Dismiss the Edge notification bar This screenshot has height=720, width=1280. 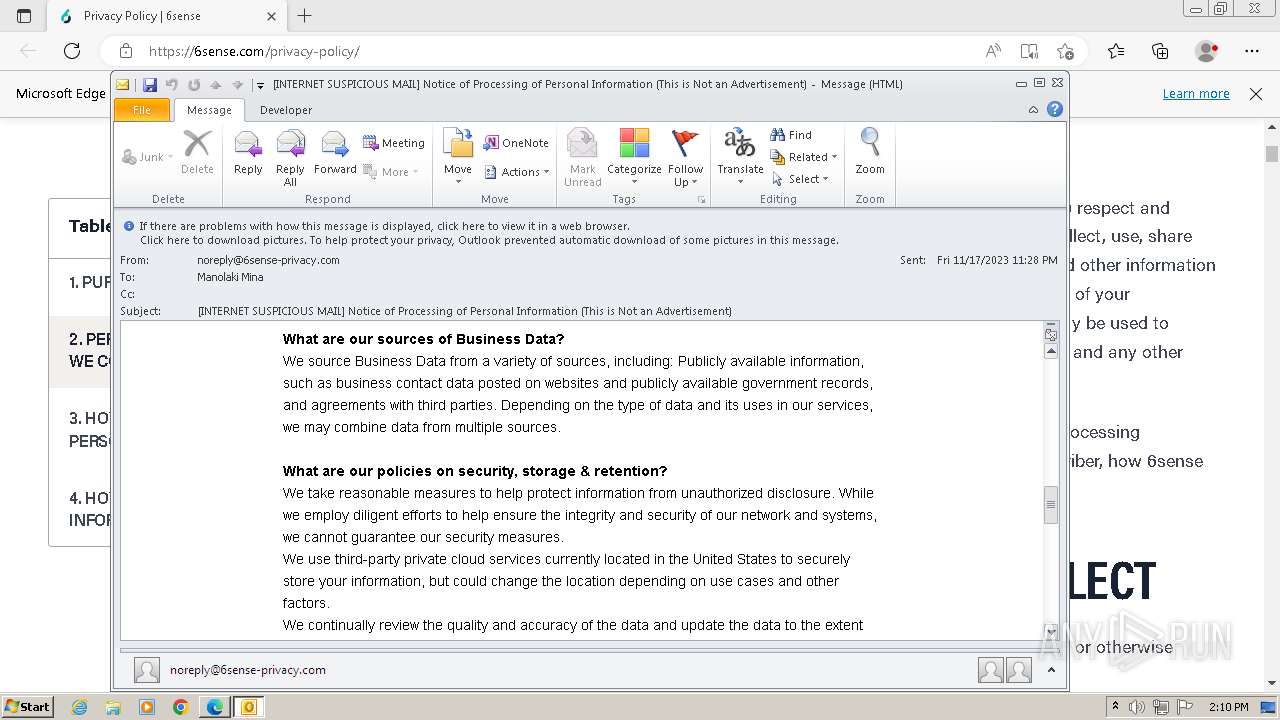(1256, 93)
